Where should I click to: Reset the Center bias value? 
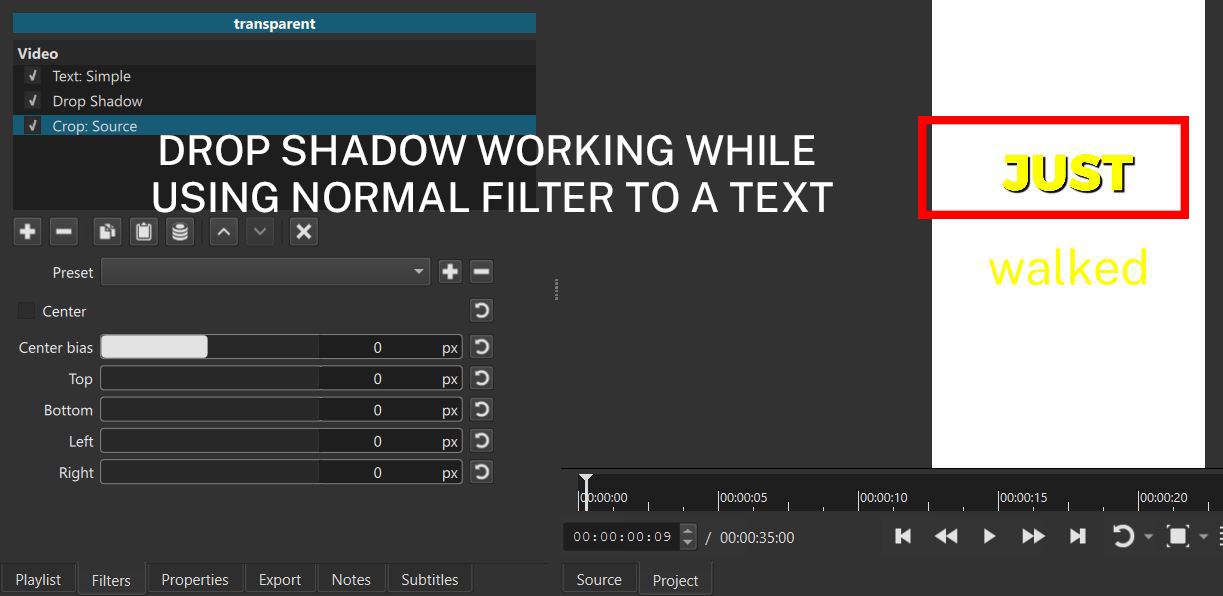tap(481, 347)
